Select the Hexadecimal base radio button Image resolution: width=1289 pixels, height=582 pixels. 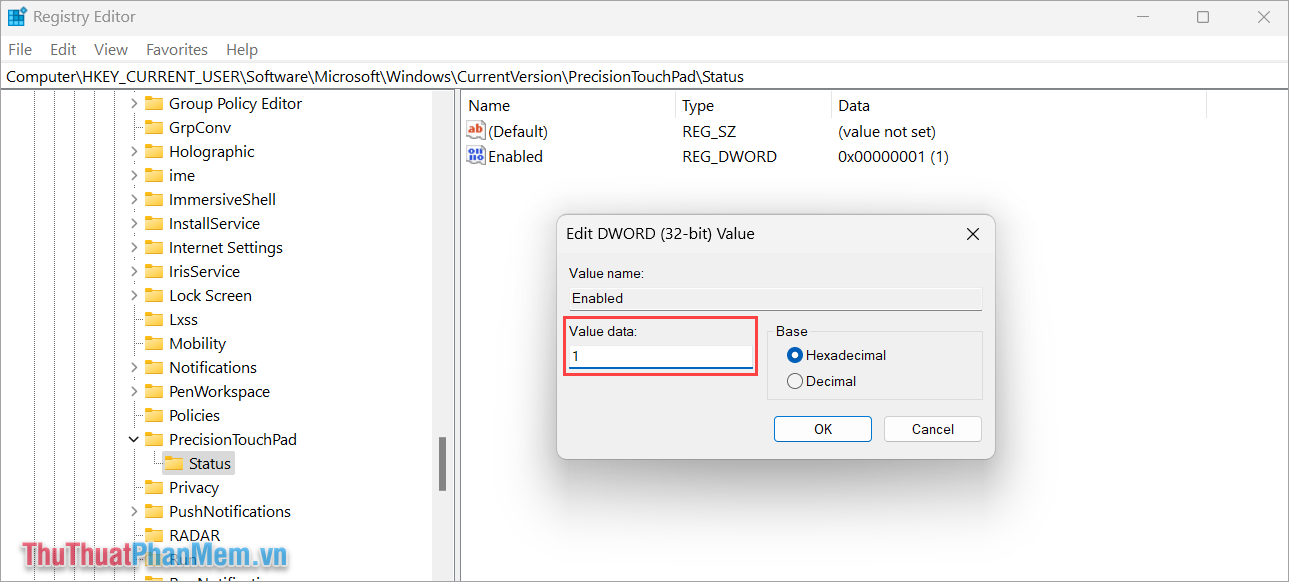tap(795, 355)
